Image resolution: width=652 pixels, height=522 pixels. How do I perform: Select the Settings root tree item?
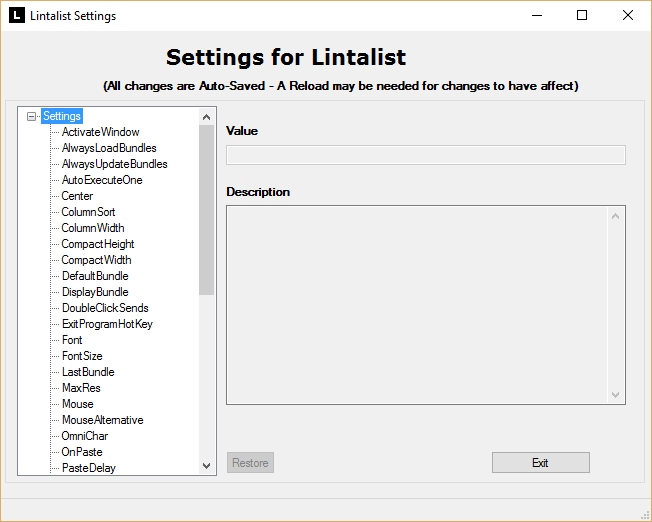[x=62, y=116]
